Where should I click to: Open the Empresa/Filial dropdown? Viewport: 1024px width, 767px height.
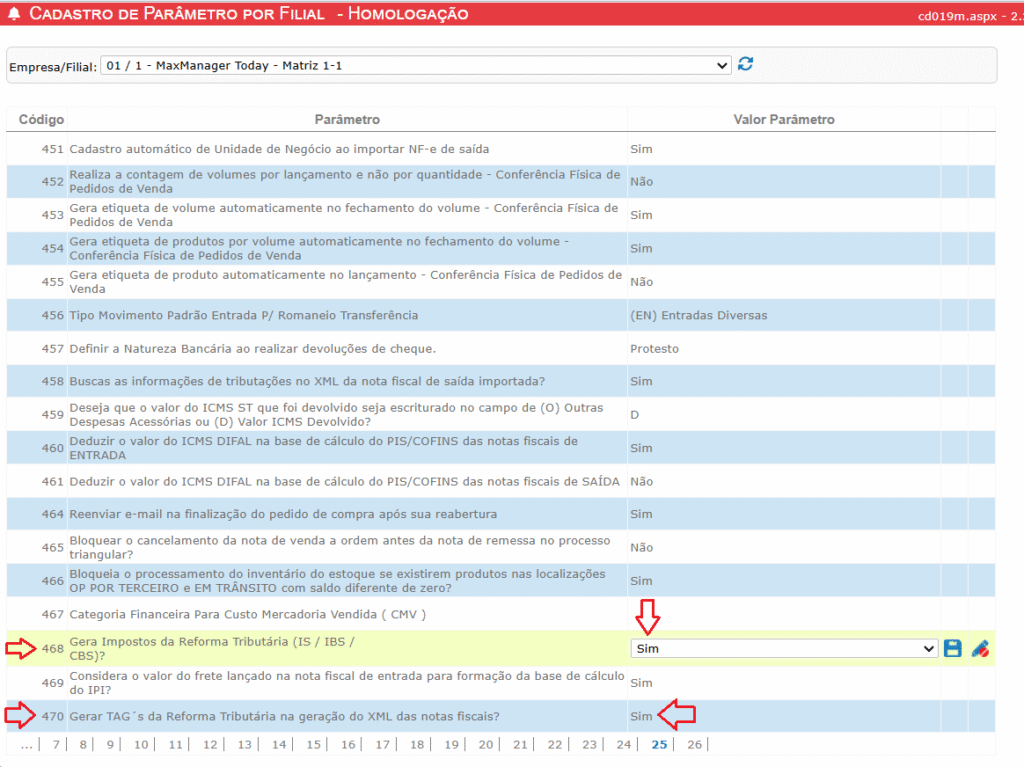click(x=416, y=66)
